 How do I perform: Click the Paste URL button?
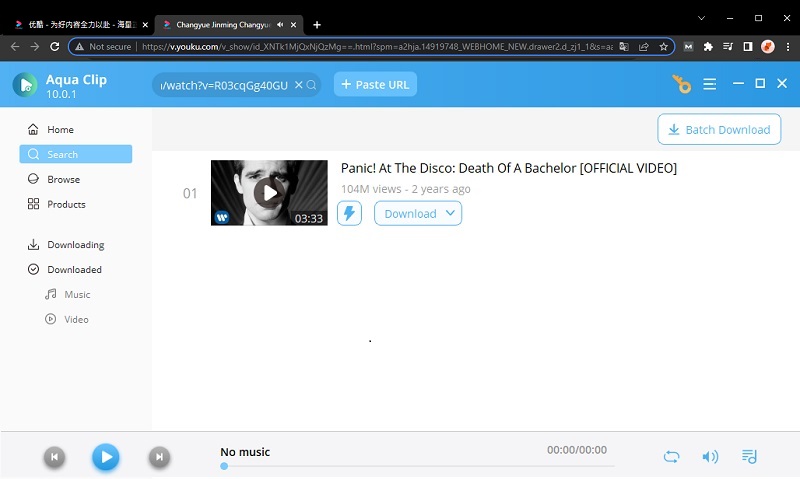click(x=375, y=84)
